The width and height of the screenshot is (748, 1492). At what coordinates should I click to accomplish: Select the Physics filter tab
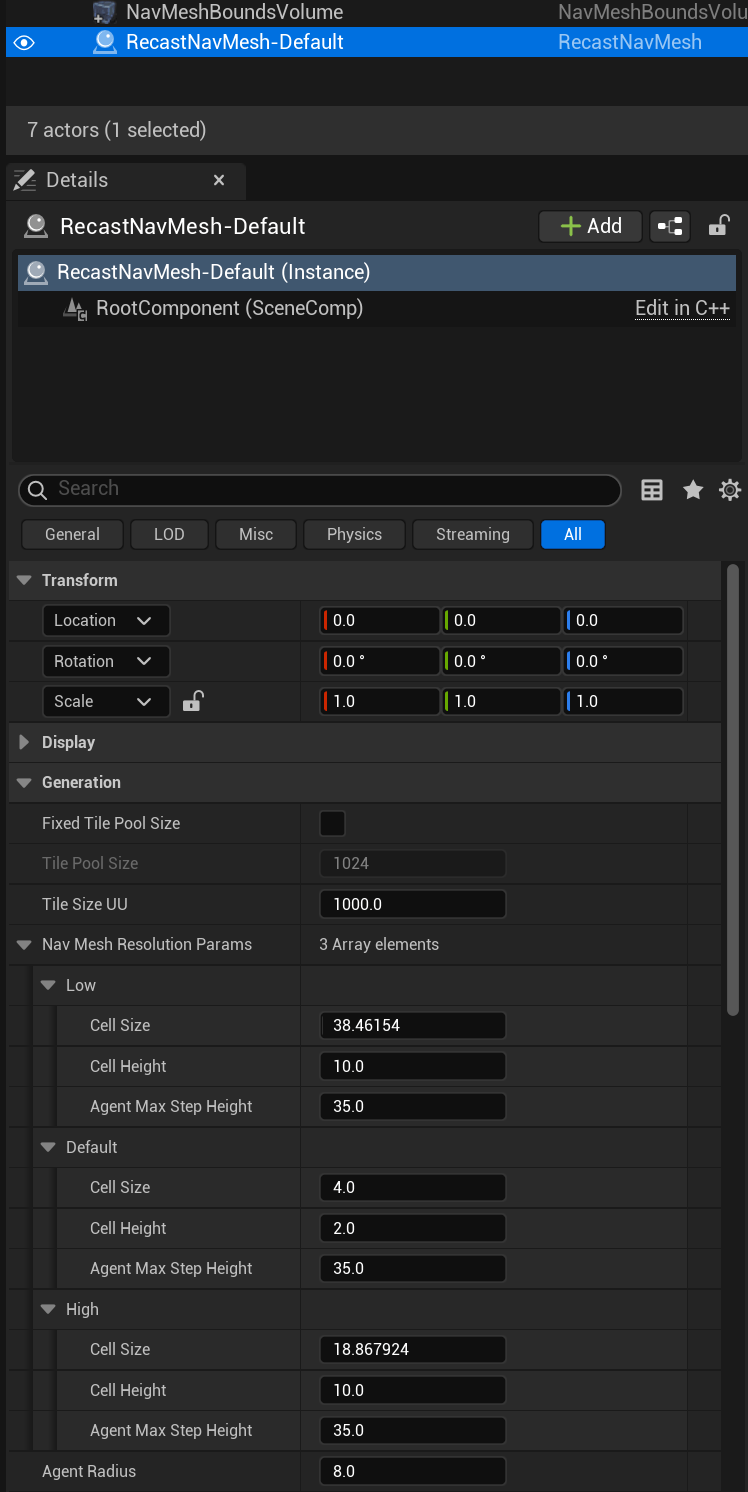pos(354,534)
